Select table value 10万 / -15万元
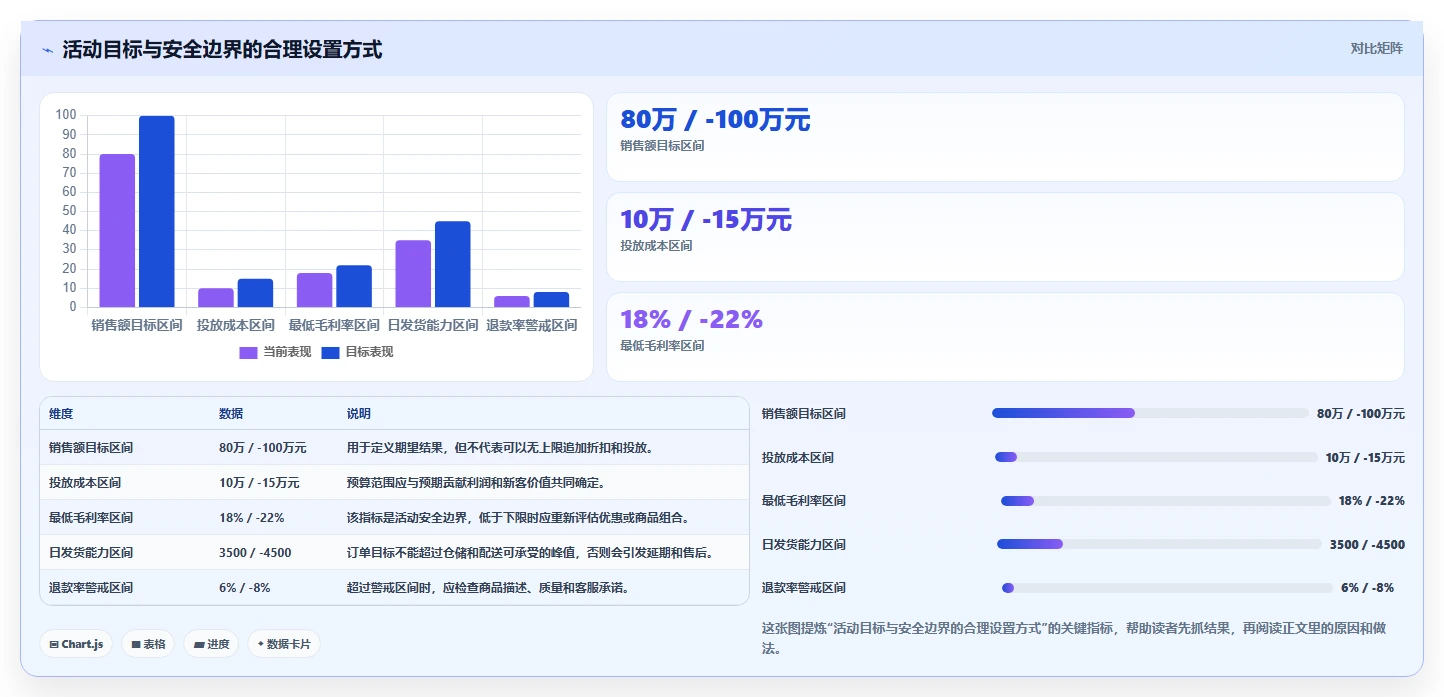 click(x=259, y=482)
